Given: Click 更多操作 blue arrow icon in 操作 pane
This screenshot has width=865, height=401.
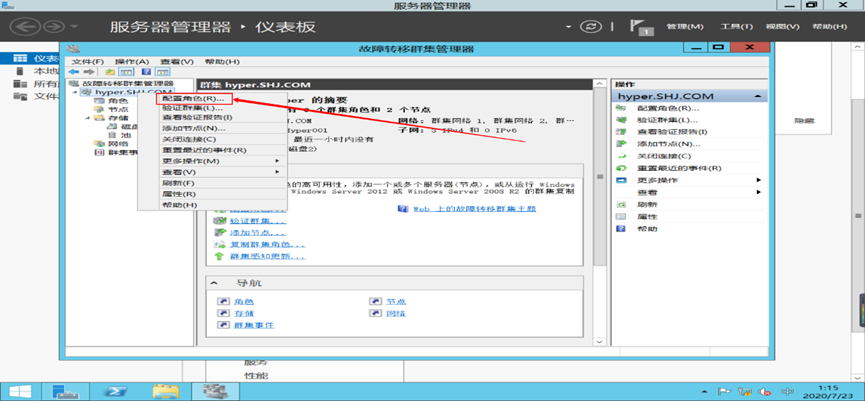Looking at the screenshot, I should pos(621,180).
